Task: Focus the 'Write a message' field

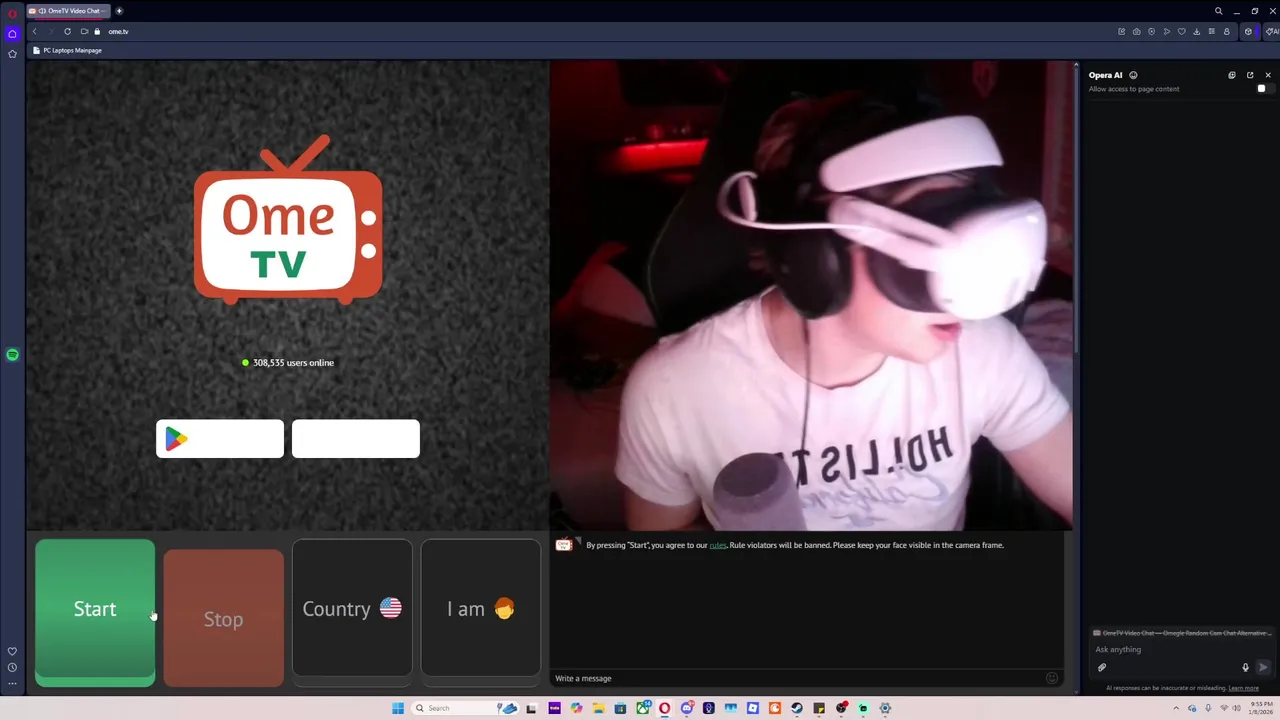Action: pyautogui.click(x=795, y=678)
